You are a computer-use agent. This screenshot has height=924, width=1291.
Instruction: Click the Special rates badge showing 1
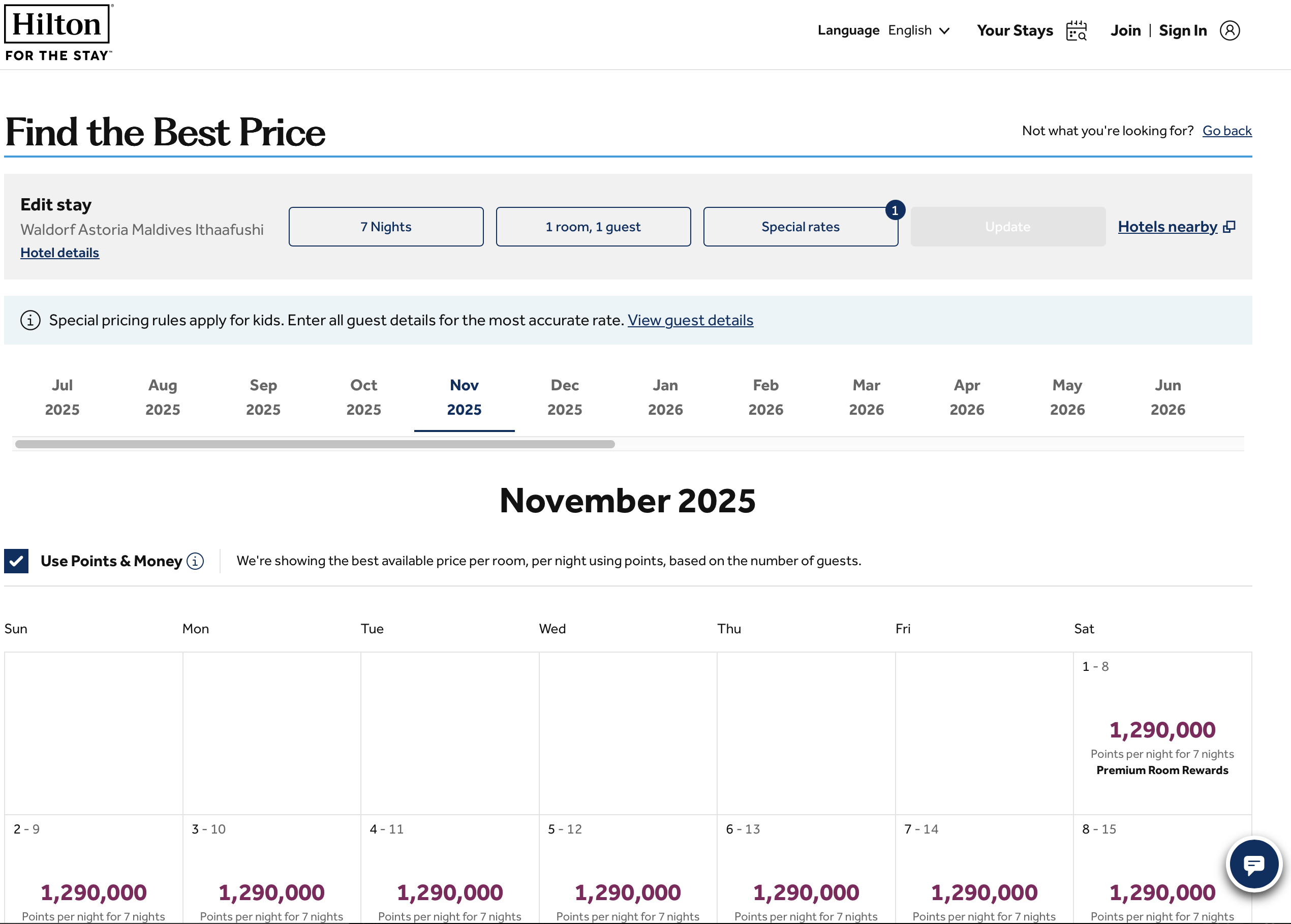pyautogui.click(x=895, y=210)
